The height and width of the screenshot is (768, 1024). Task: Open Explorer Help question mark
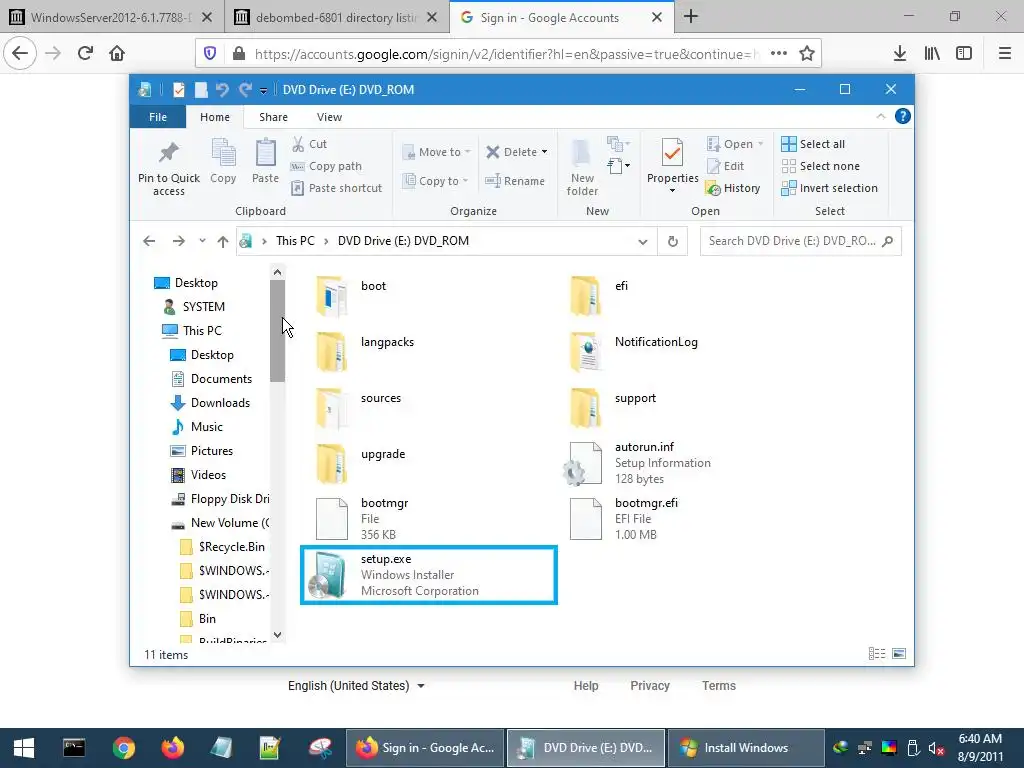903,116
